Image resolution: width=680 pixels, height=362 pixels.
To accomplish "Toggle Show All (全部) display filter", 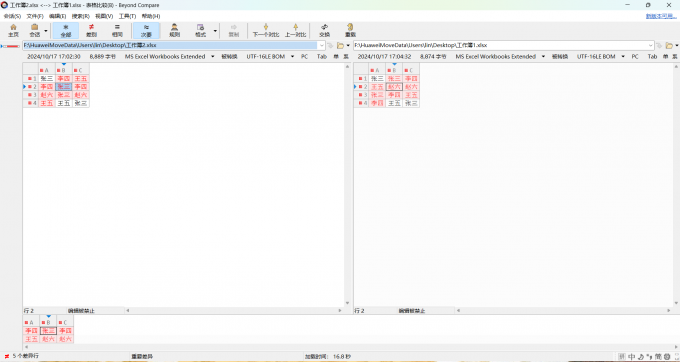I will pyautogui.click(x=65, y=30).
